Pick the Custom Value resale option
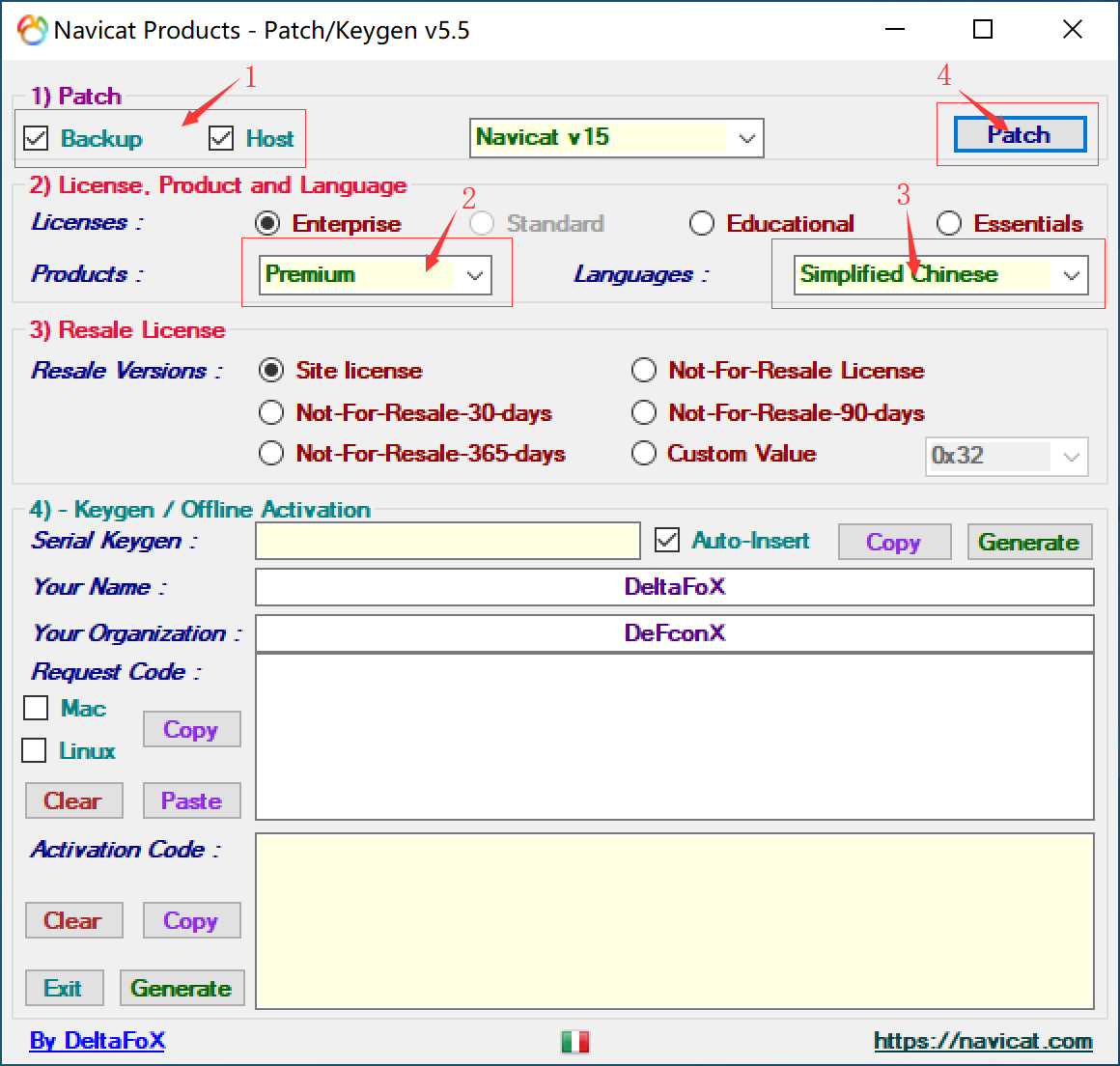Image resolution: width=1120 pixels, height=1066 pixels. tap(644, 453)
